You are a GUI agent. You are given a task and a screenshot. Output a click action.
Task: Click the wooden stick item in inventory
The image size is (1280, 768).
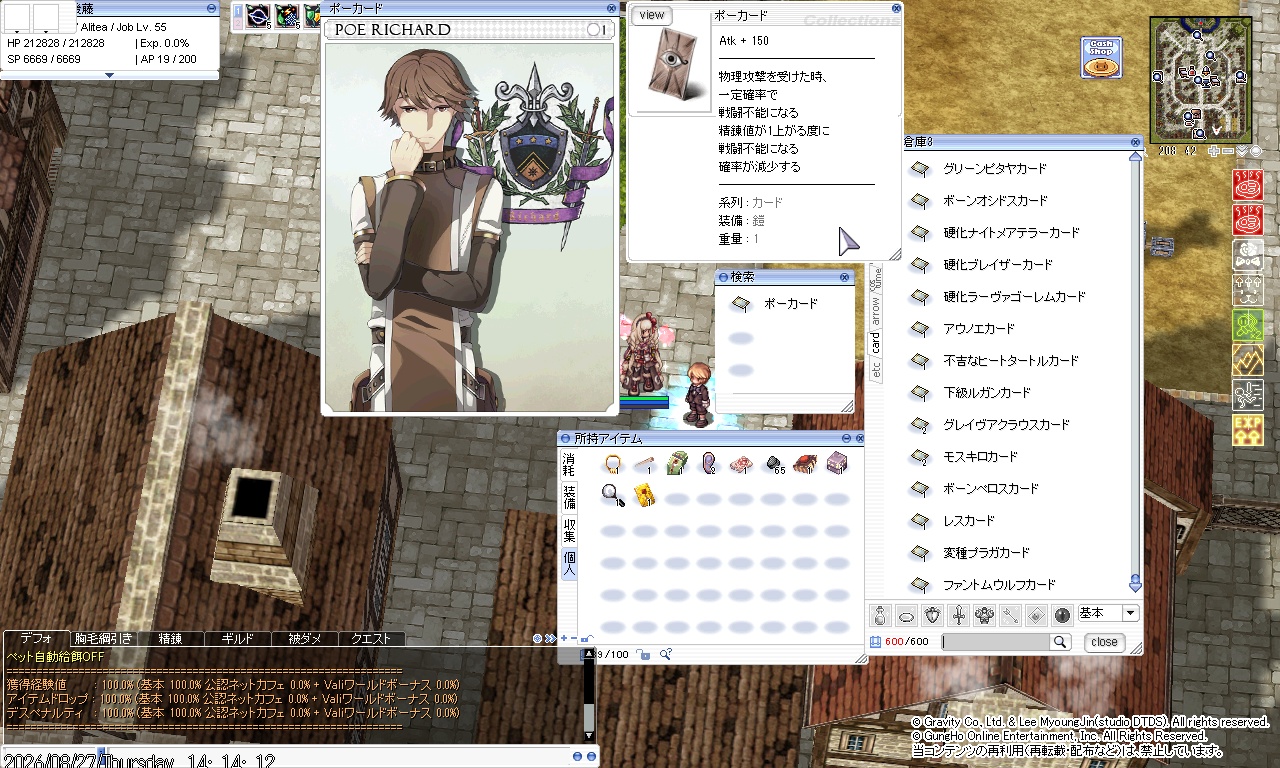pyautogui.click(x=645, y=464)
